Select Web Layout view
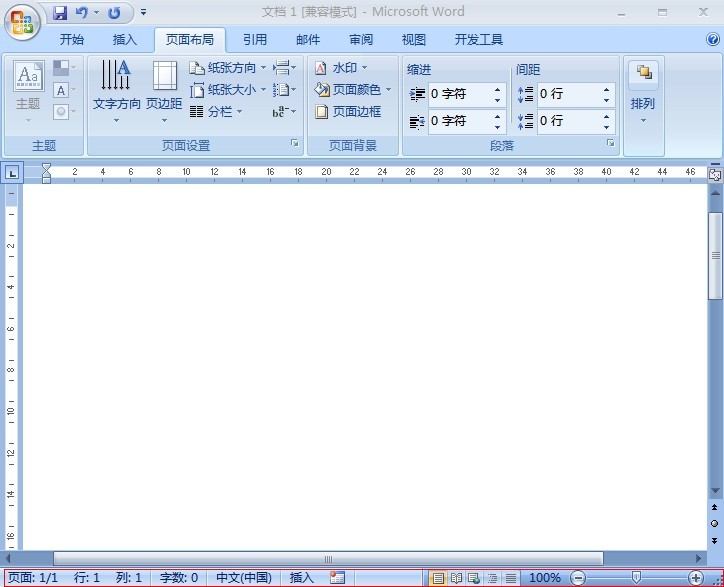The image size is (724, 587). (474, 578)
